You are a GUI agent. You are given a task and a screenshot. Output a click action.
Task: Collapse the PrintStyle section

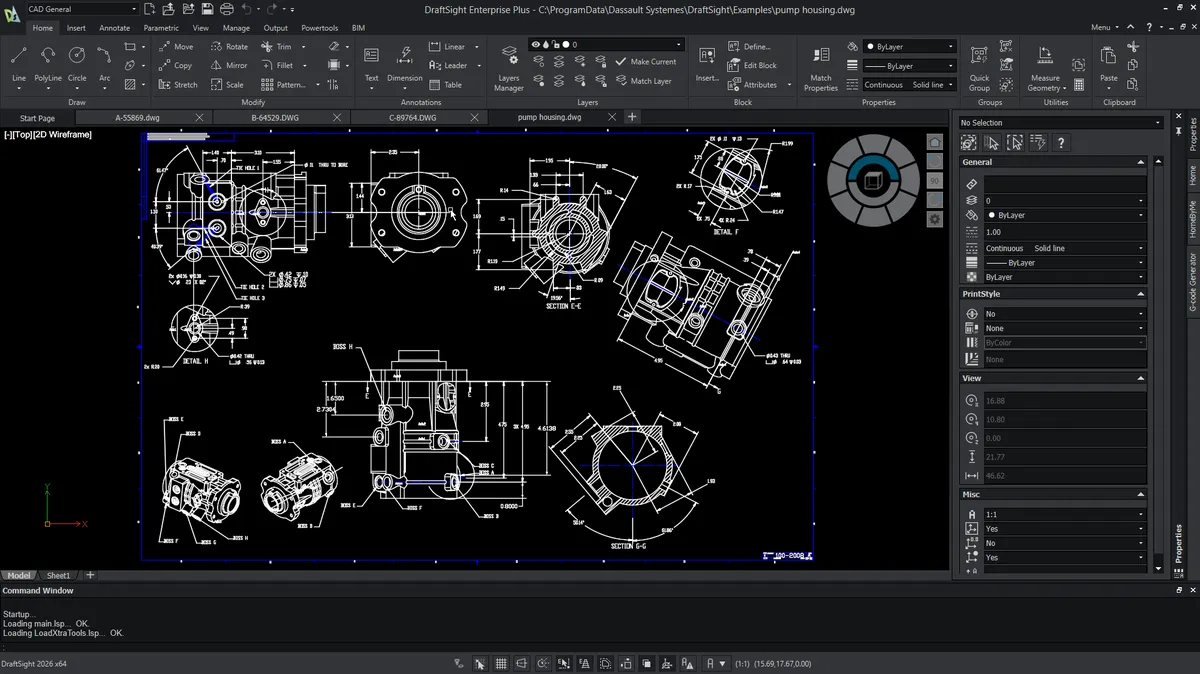(x=1140, y=294)
